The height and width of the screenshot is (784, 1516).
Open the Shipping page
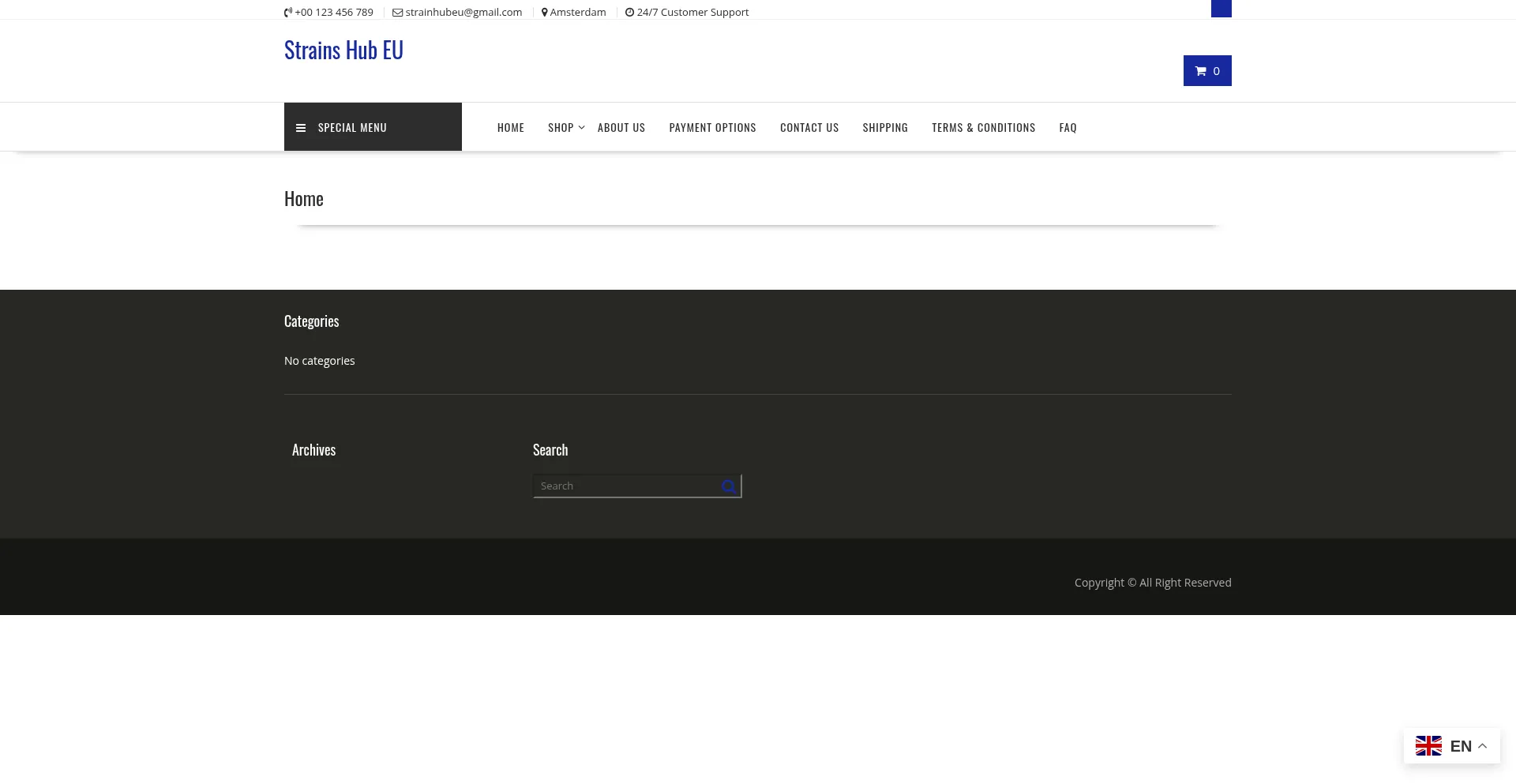point(885,128)
